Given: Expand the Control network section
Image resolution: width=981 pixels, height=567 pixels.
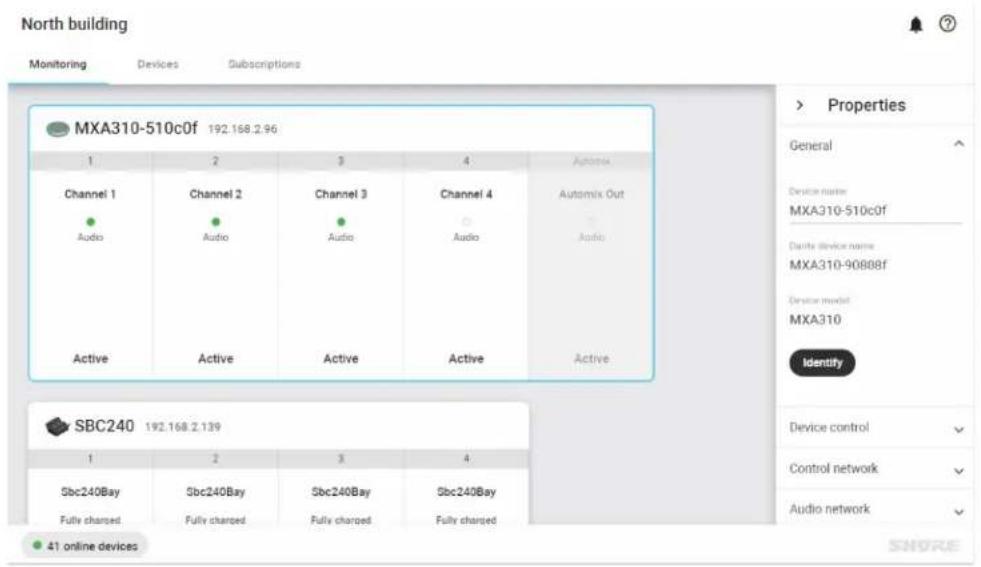Looking at the screenshot, I should [x=875, y=469].
